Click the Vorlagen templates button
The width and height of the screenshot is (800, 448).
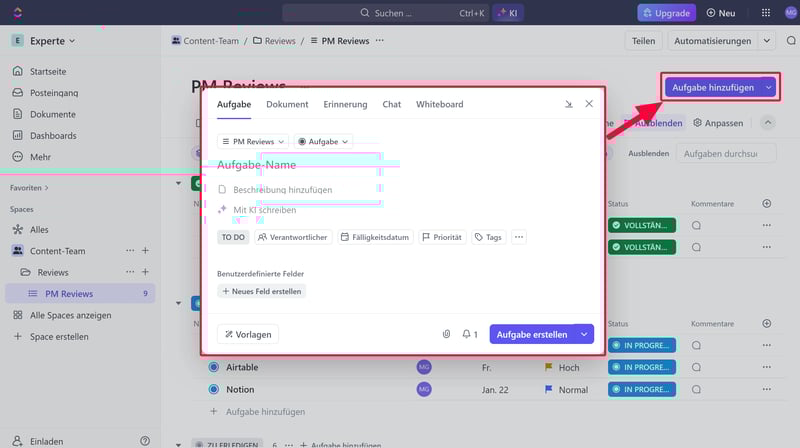[x=248, y=334]
